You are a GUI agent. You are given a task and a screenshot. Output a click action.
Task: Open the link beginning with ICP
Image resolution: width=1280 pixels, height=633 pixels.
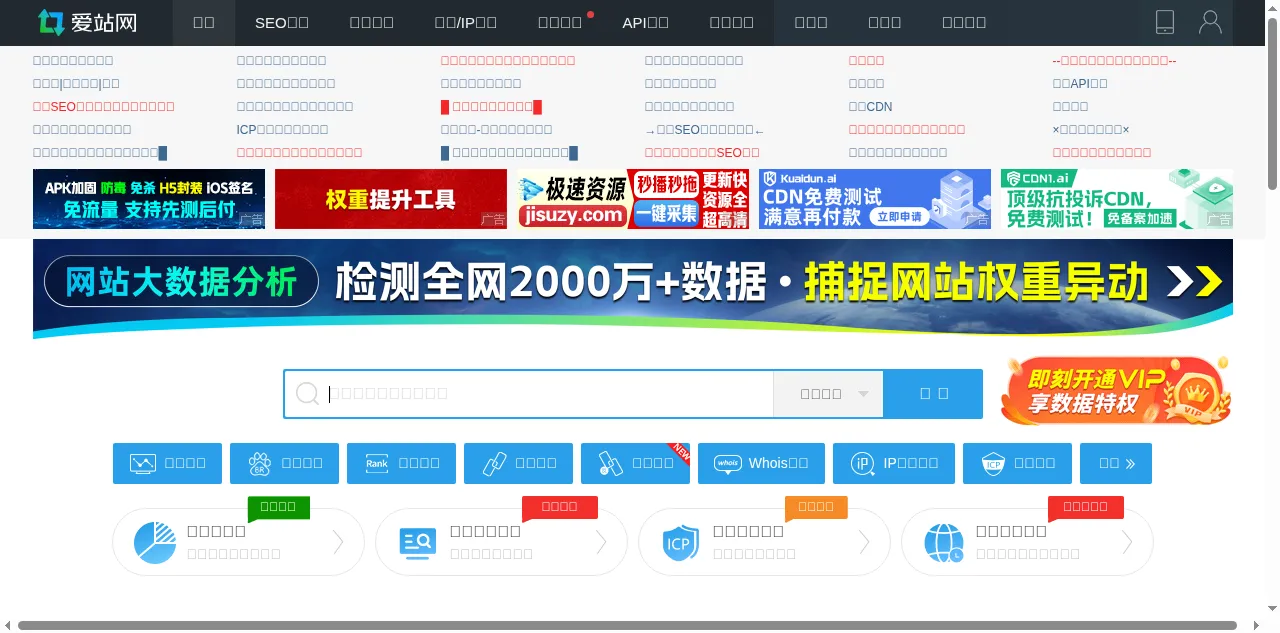pyautogui.click(x=282, y=129)
